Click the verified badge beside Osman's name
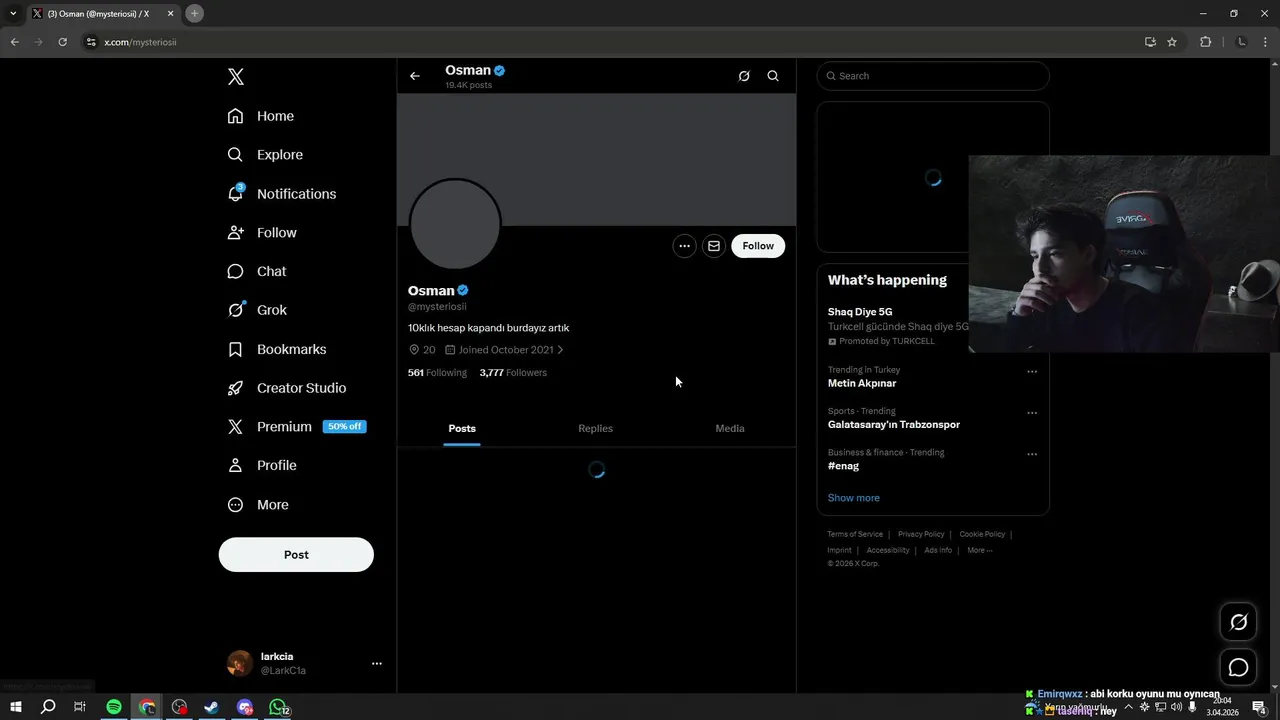Image resolution: width=1280 pixels, height=720 pixels. pos(463,291)
